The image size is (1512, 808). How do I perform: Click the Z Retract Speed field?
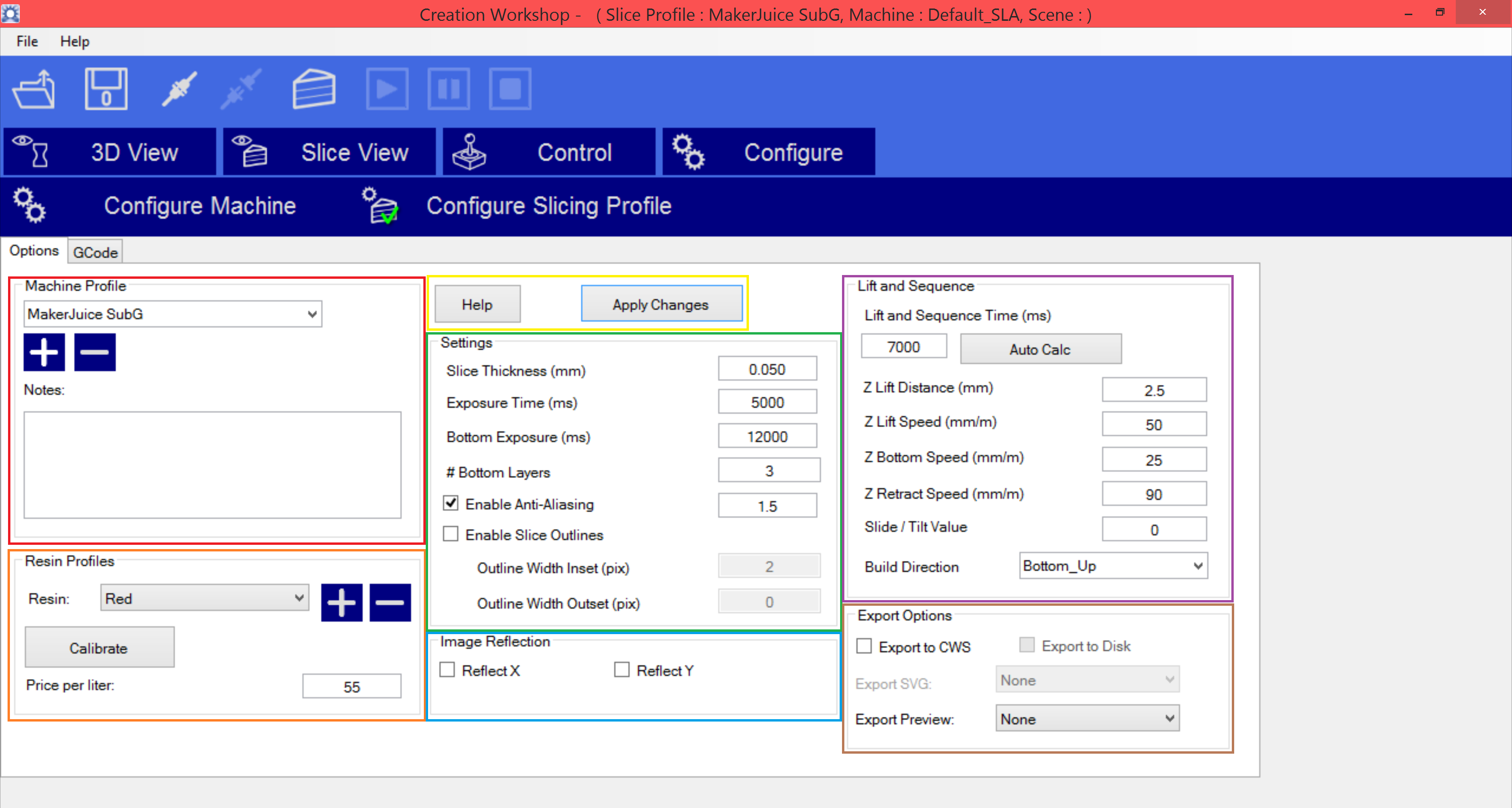click(1154, 493)
